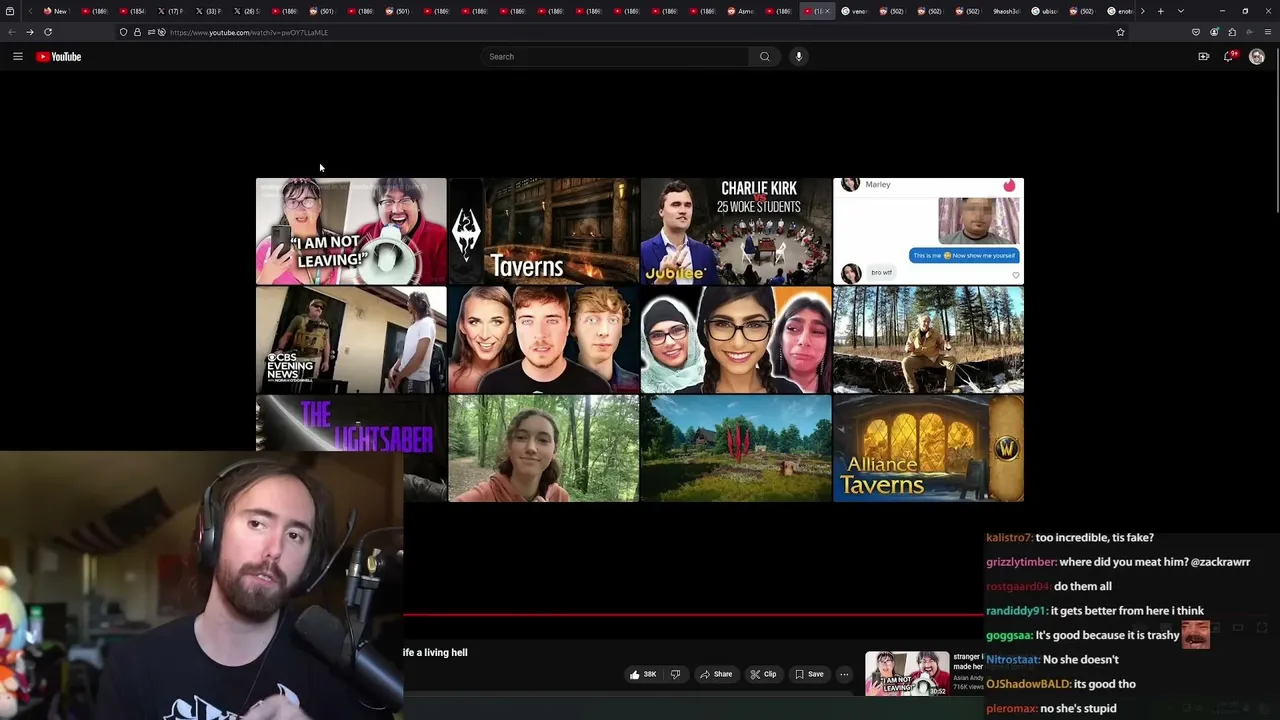Click chat username 'randiddy91'
The height and width of the screenshot is (720, 1280).
pos(1016,611)
